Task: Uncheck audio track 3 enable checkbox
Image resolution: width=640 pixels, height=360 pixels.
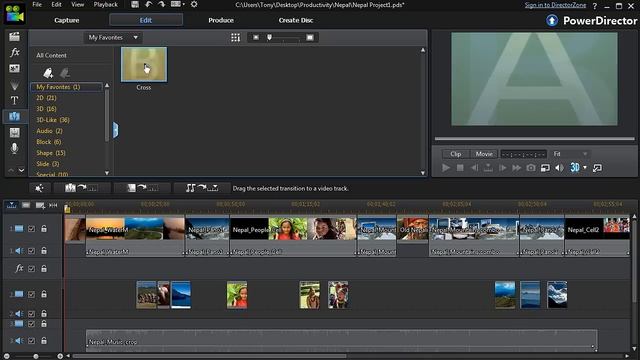Action: 31,340
